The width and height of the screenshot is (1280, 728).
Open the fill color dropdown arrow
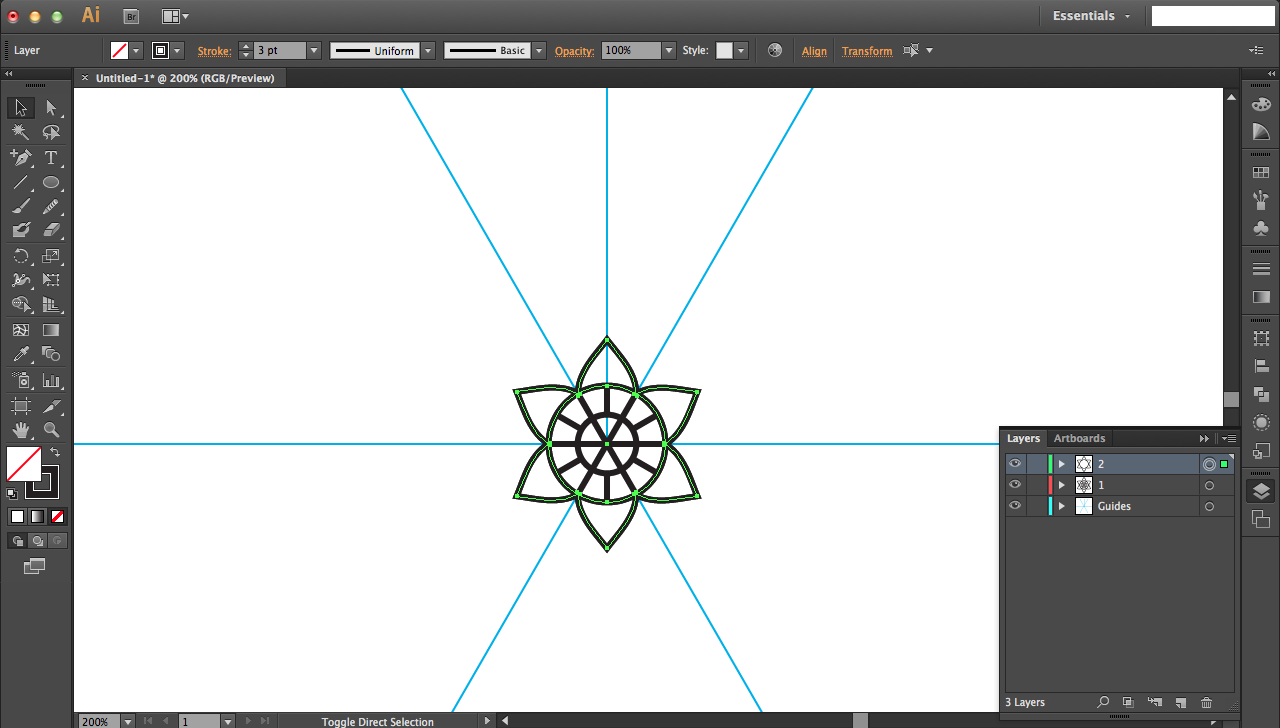(136, 50)
